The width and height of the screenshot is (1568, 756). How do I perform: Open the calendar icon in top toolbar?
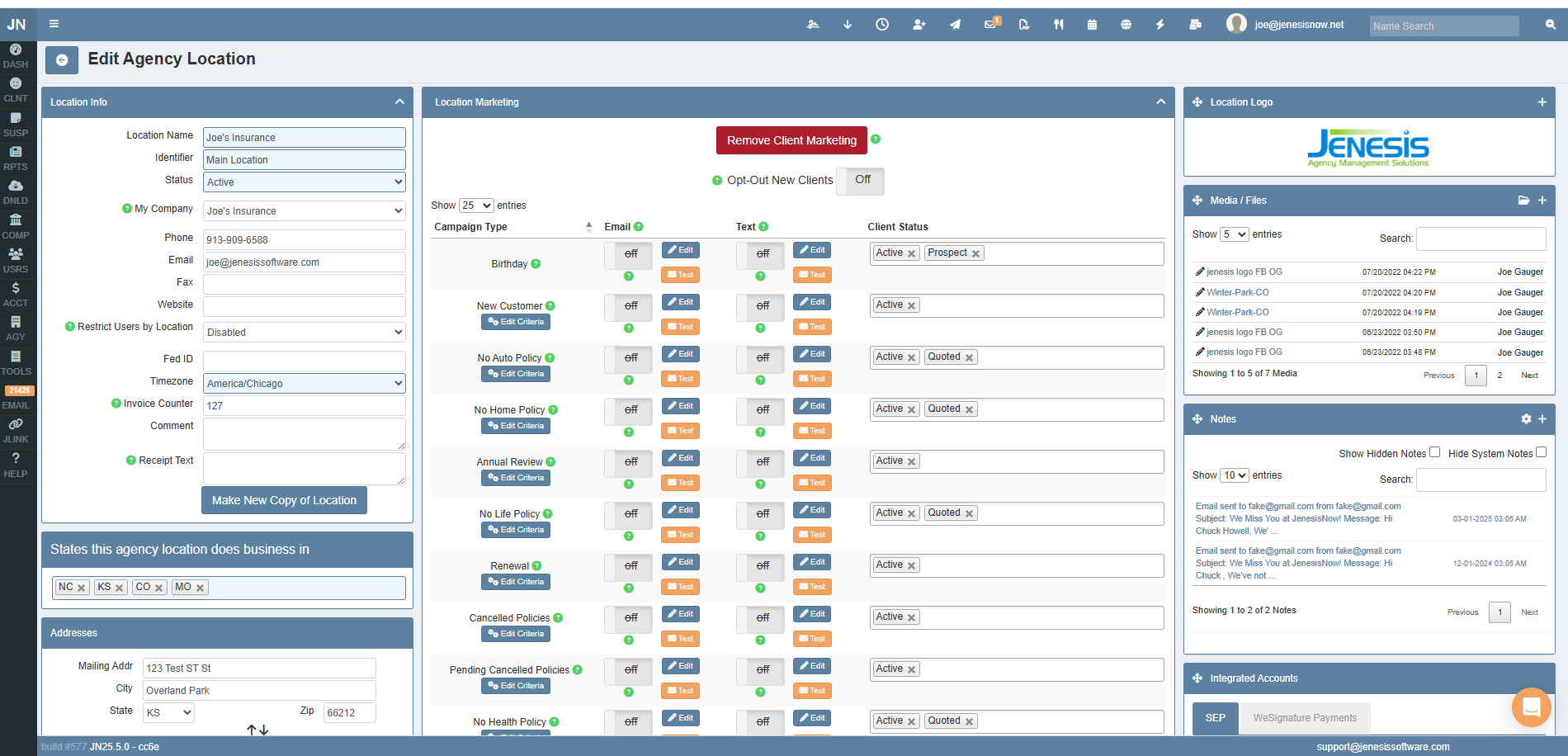pyautogui.click(x=1091, y=25)
